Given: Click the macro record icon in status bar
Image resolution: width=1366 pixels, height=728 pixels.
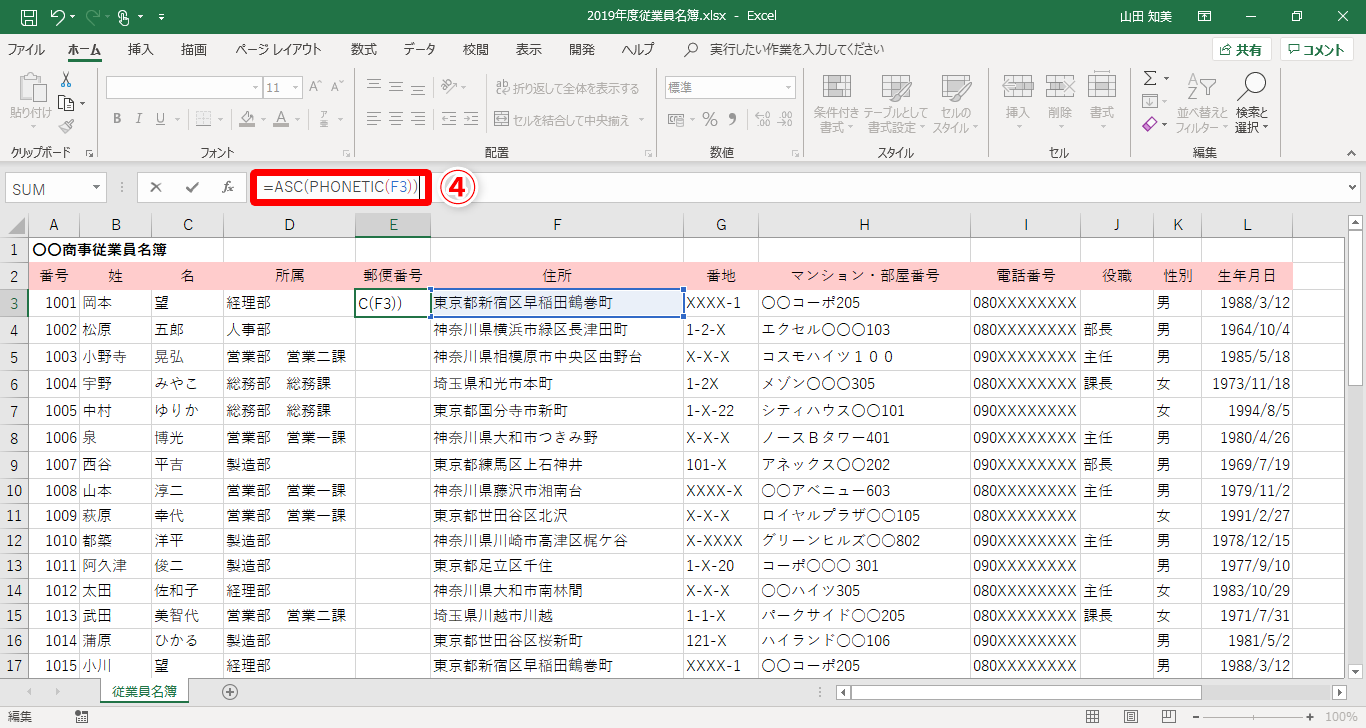Looking at the screenshot, I should [x=82, y=717].
